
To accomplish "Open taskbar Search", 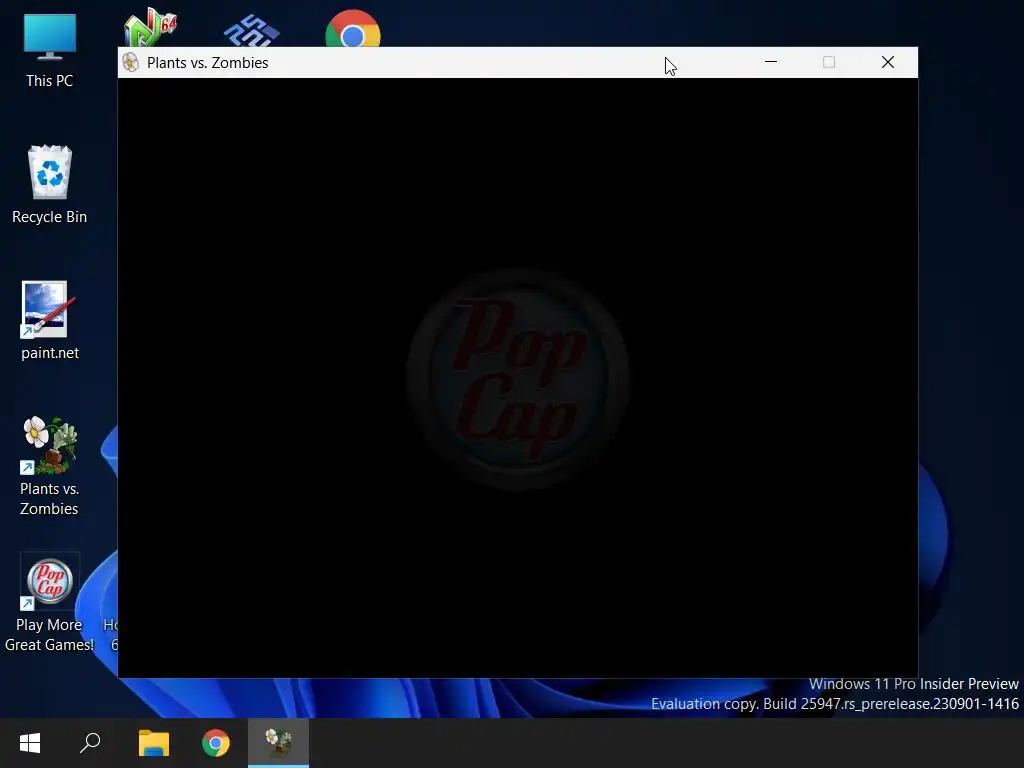I will (90, 743).
